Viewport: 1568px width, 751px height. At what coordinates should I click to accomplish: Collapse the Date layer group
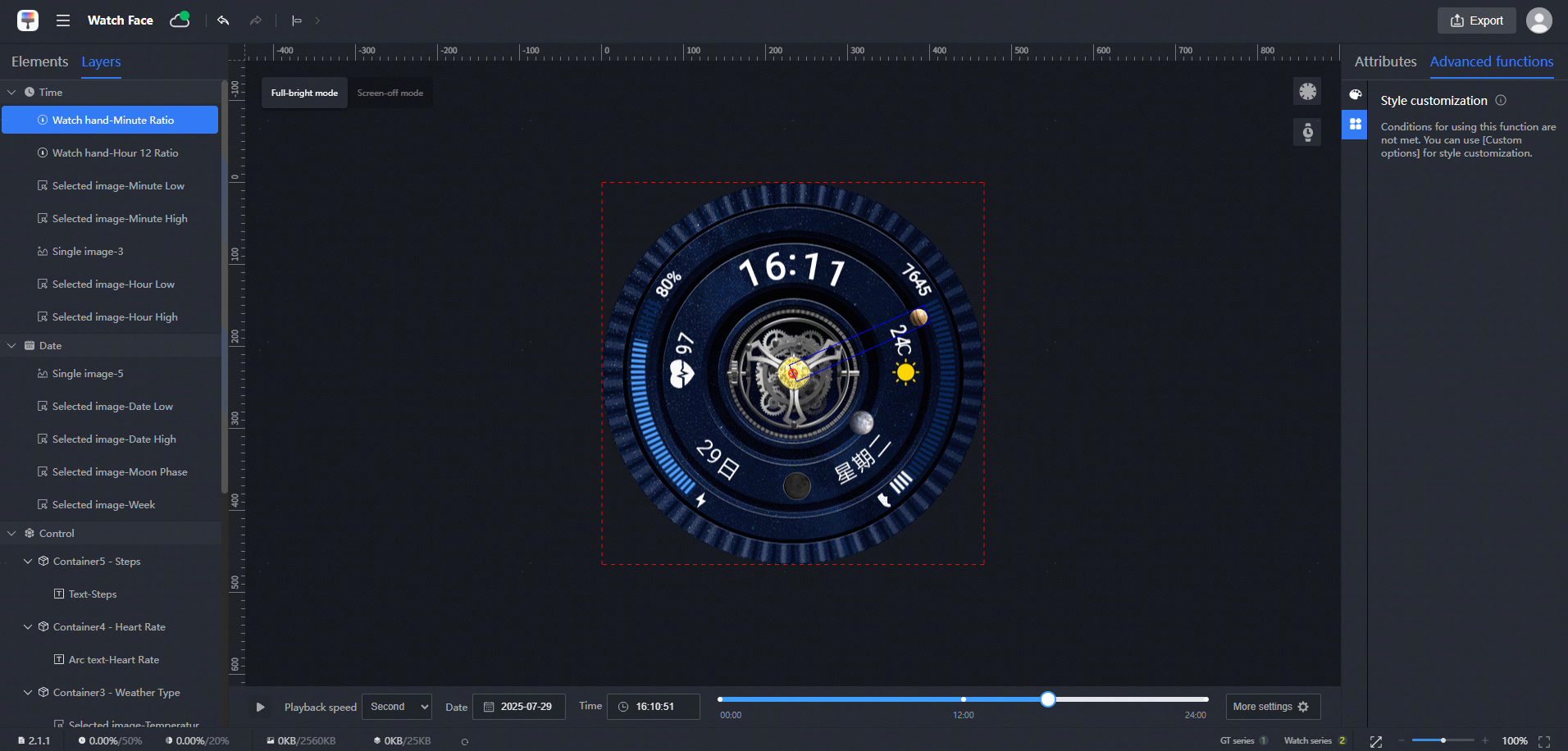click(x=12, y=346)
